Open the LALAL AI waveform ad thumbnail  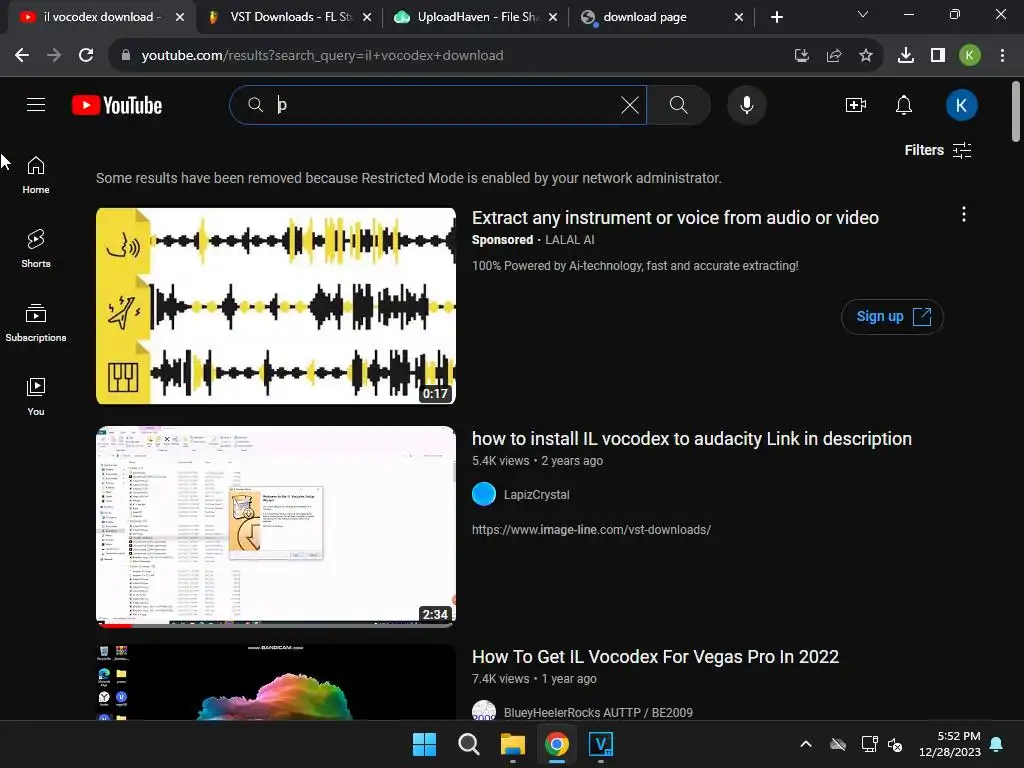tap(276, 306)
